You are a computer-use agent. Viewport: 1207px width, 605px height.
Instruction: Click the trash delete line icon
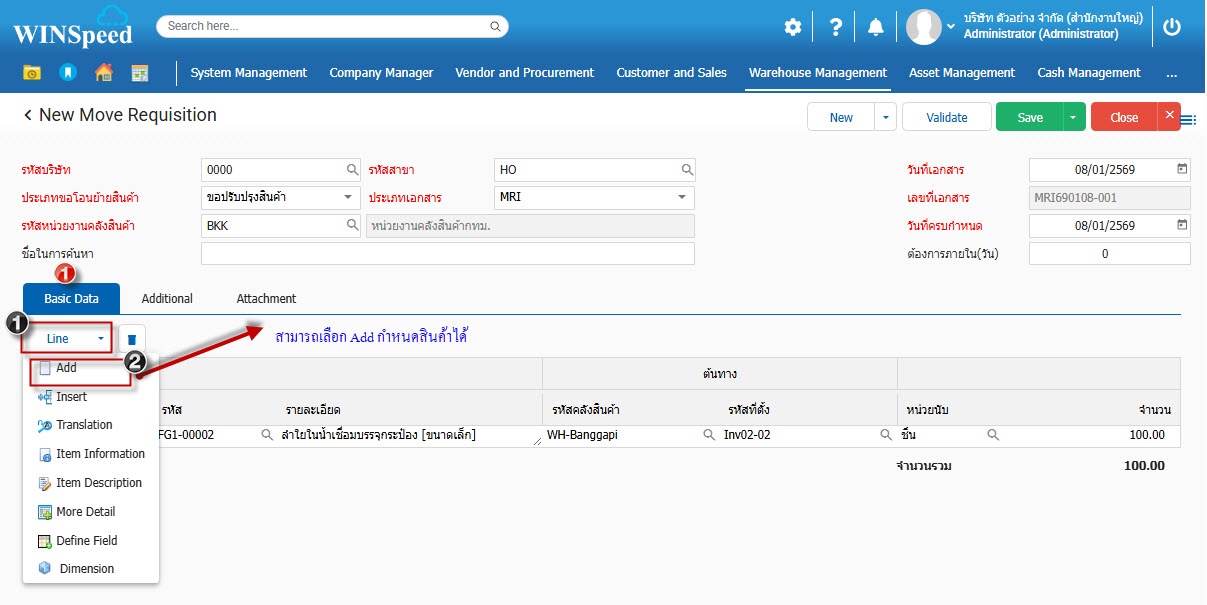pyautogui.click(x=132, y=339)
